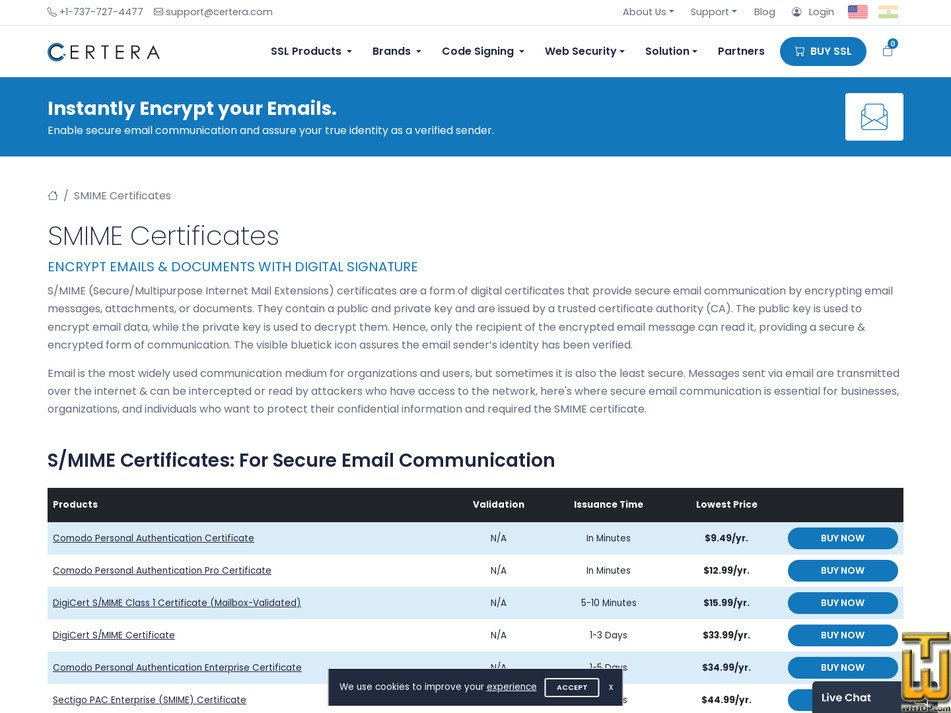Open the DigiCert S/MIME Certificate link
This screenshot has height=713, width=951.
click(113, 635)
